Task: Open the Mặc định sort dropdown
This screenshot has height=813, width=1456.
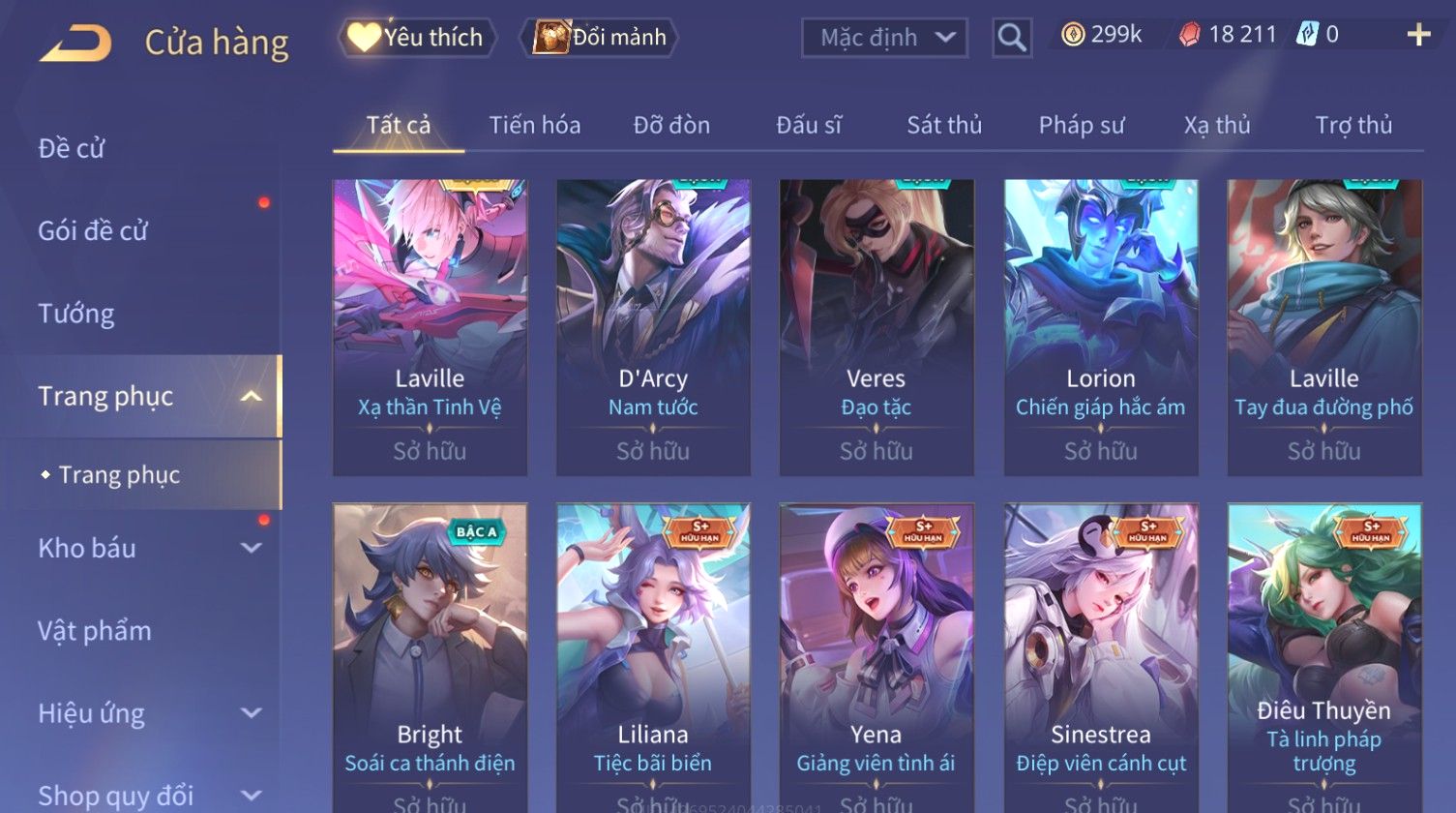Action: [884, 38]
